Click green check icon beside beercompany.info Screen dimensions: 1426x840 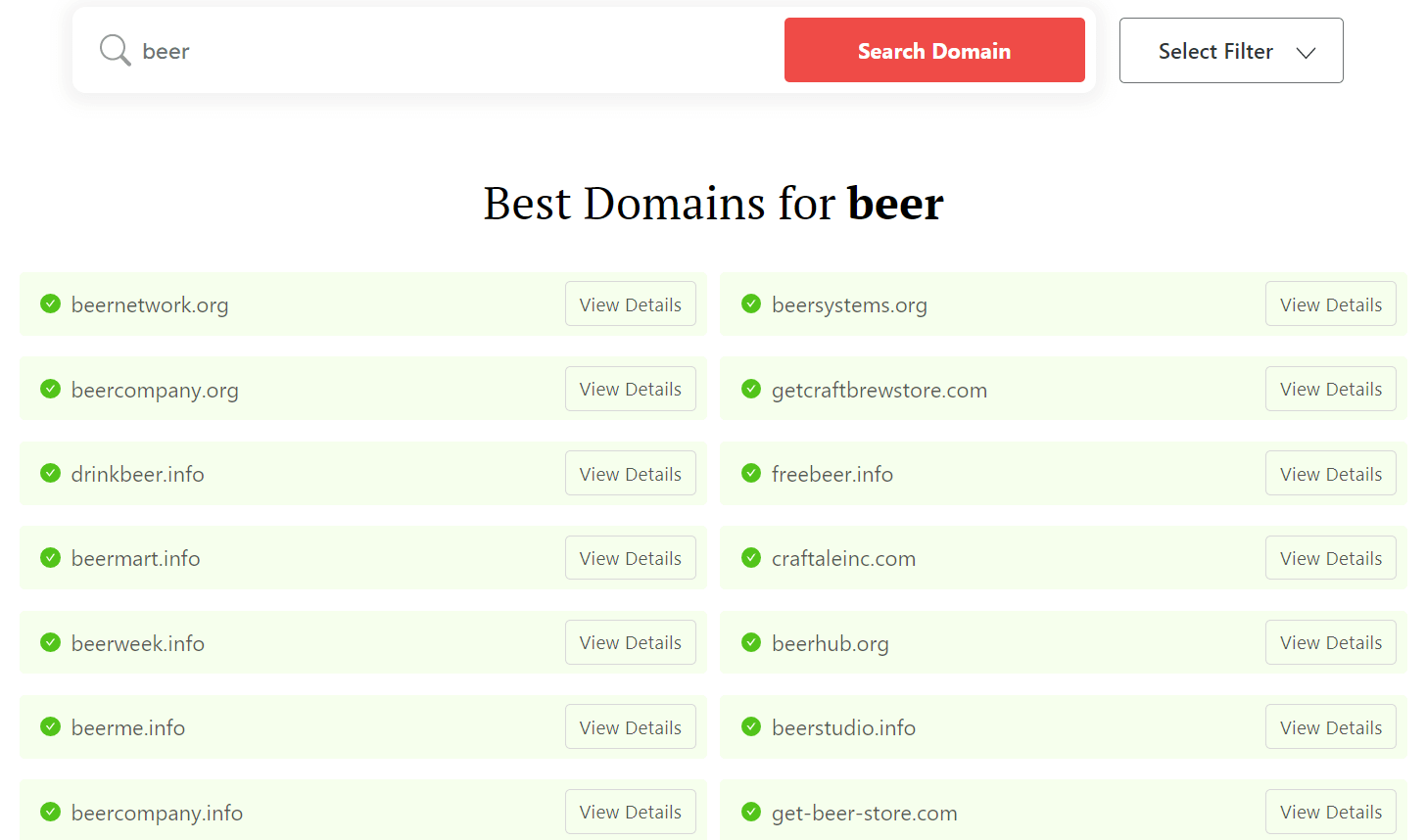click(x=51, y=812)
